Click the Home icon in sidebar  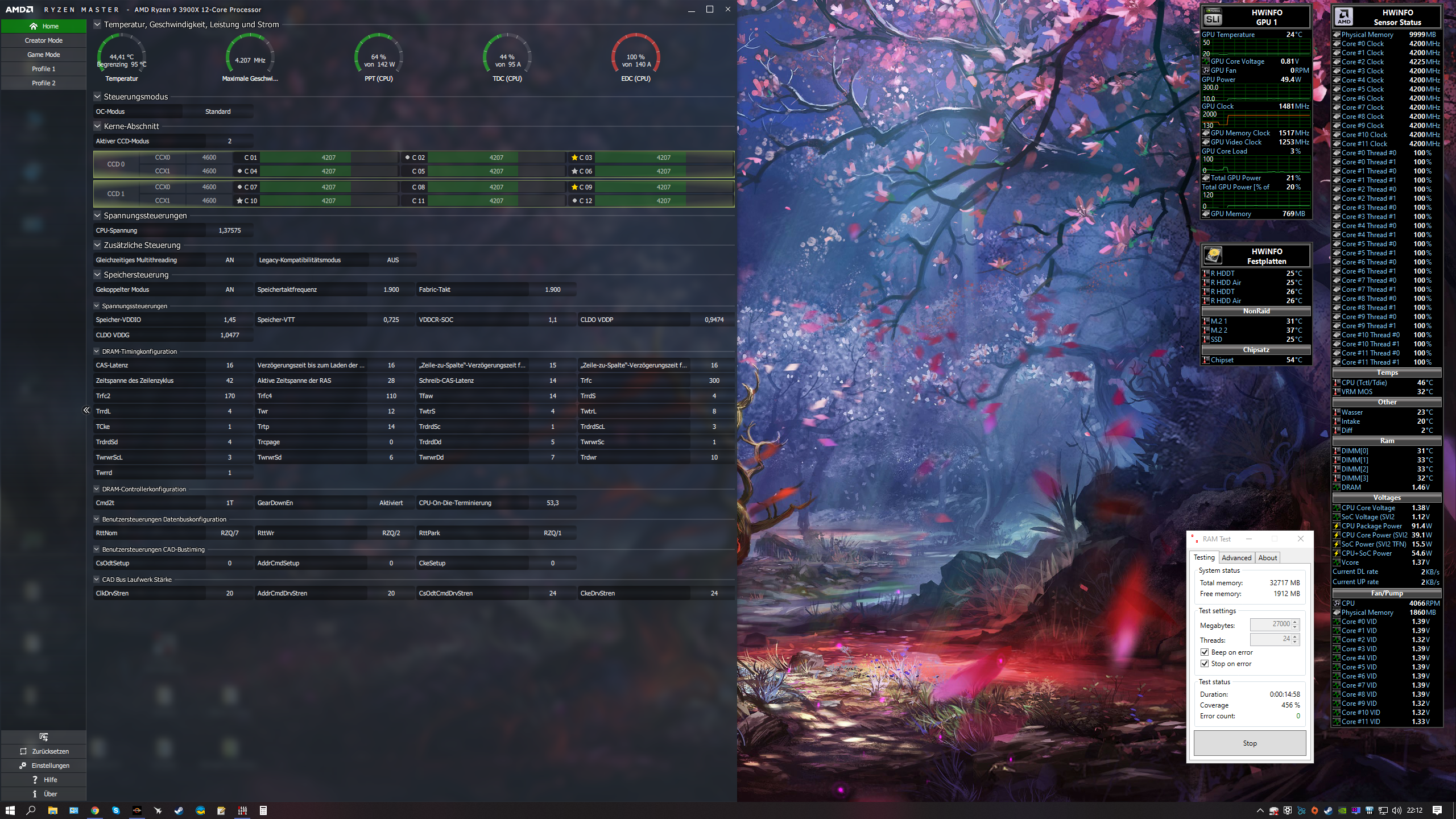pos(34,26)
